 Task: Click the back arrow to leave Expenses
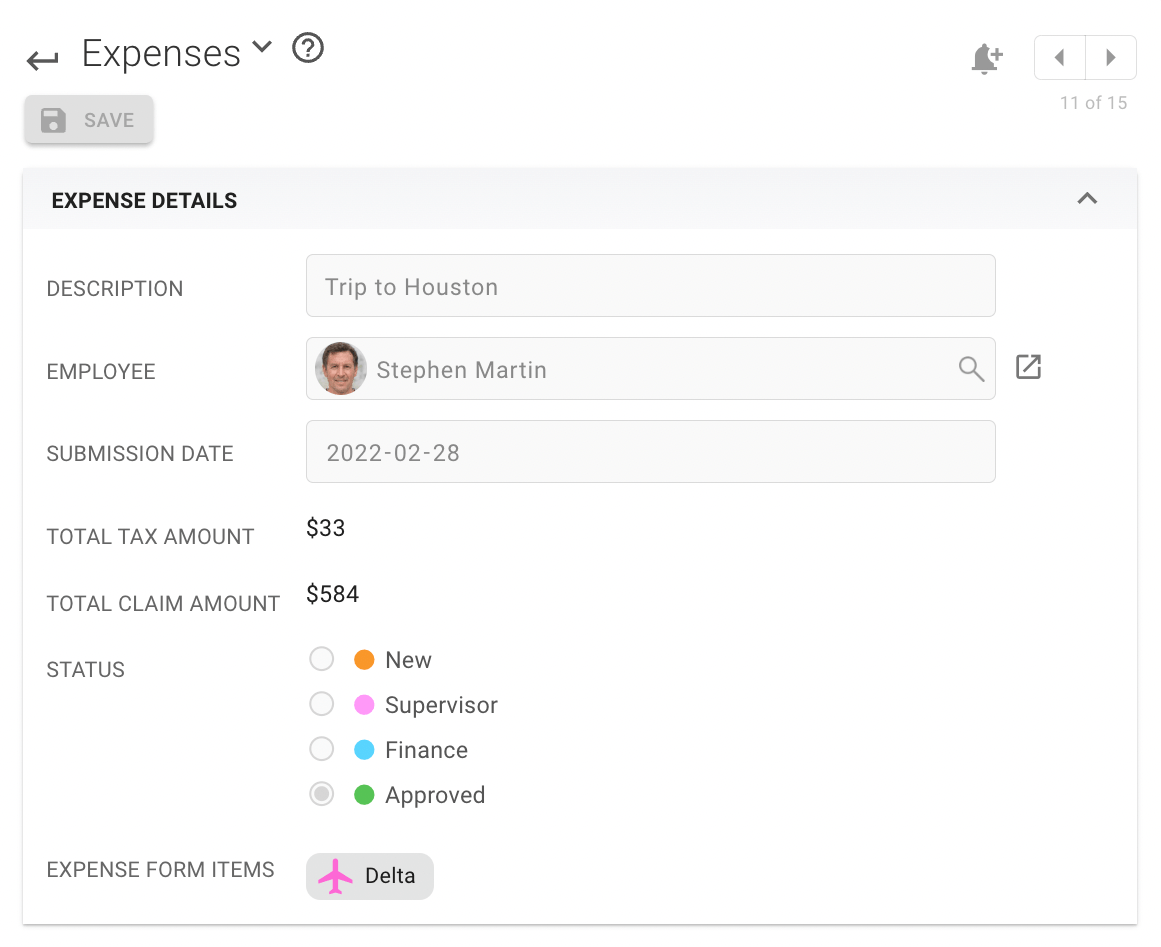[x=41, y=59]
